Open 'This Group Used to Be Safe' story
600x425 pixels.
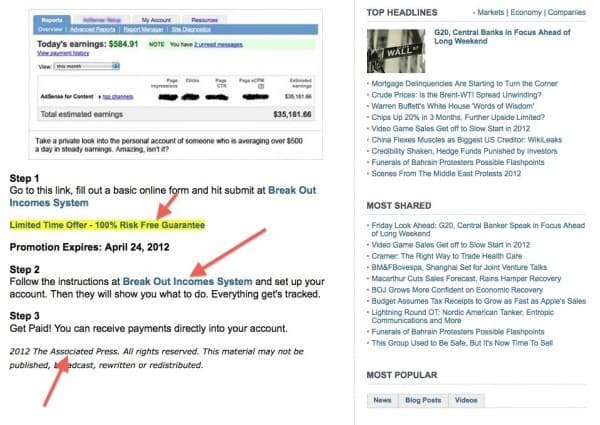click(462, 343)
